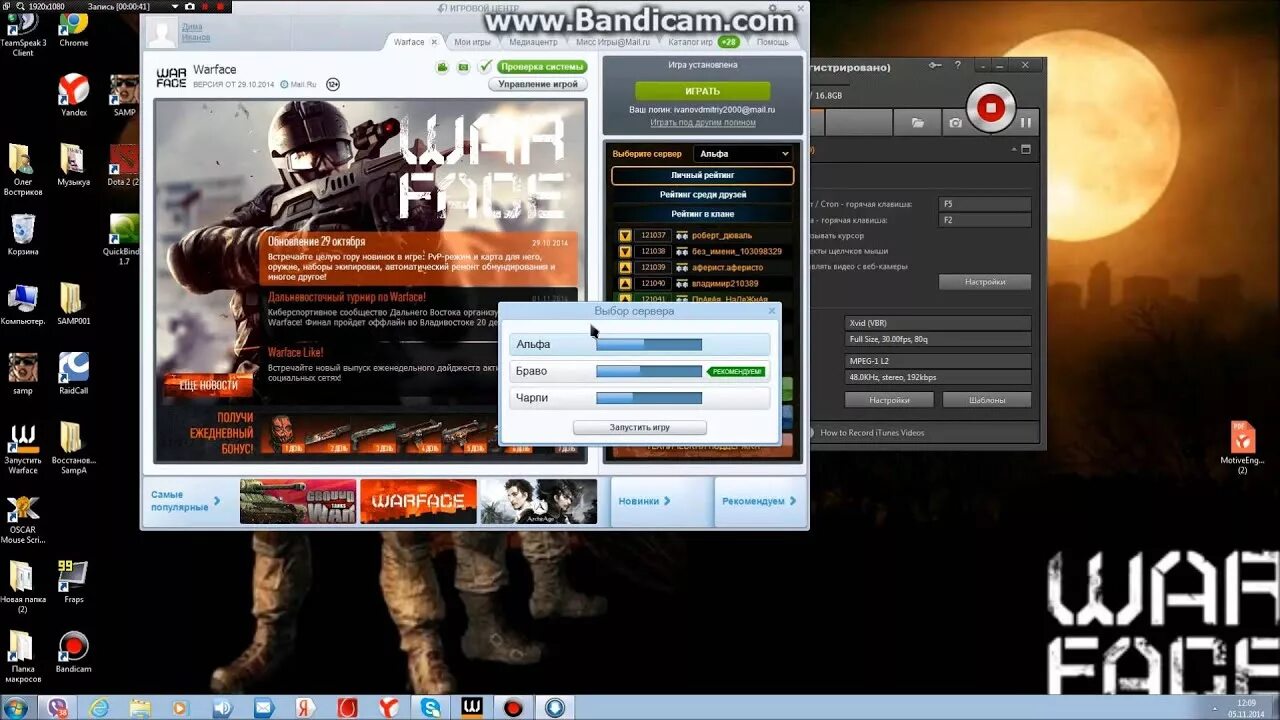Open the Xvid (VBR) codec dropdown

pos(938,322)
